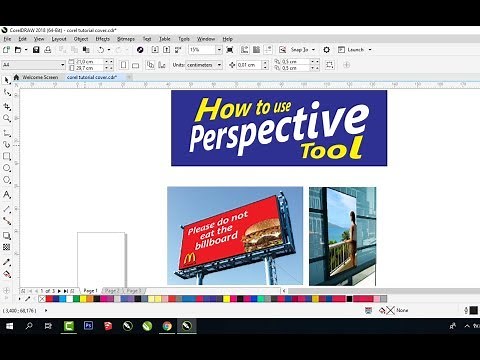Apply layout to all pages
Viewport: 480px width, 360px height.
150,65
